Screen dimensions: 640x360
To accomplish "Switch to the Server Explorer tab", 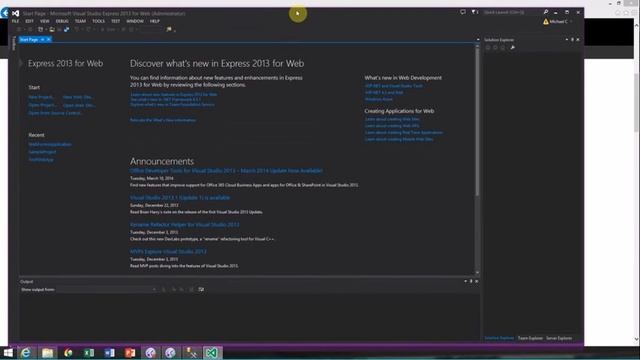I will (559, 338).
